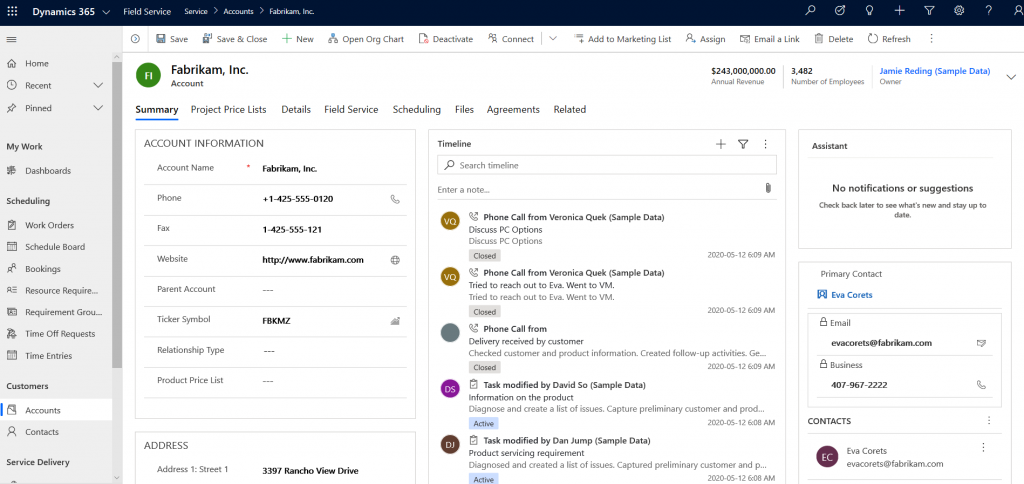This screenshot has width=1024, height=484.
Task: Click the sidebar vertical scrollbar
Action: click(x=117, y=216)
